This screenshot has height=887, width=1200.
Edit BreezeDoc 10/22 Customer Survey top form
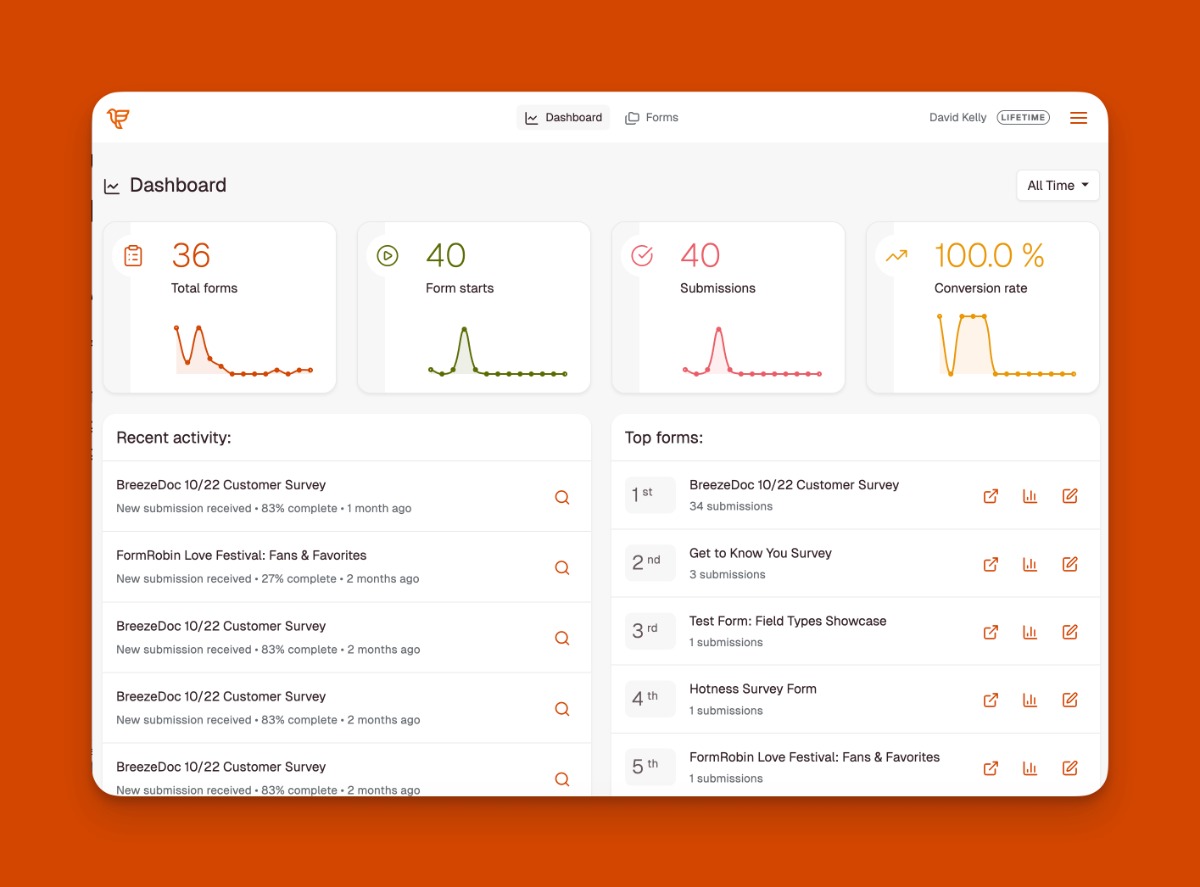tap(1069, 496)
